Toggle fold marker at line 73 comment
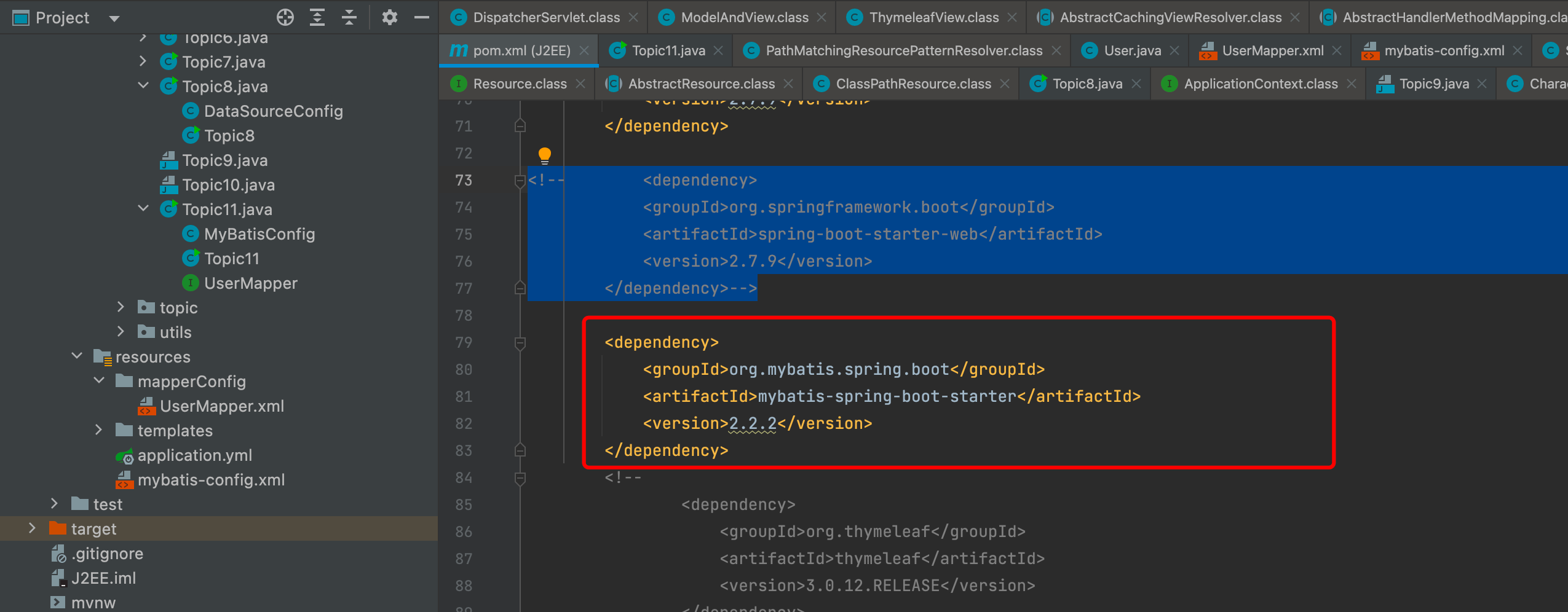 520,181
